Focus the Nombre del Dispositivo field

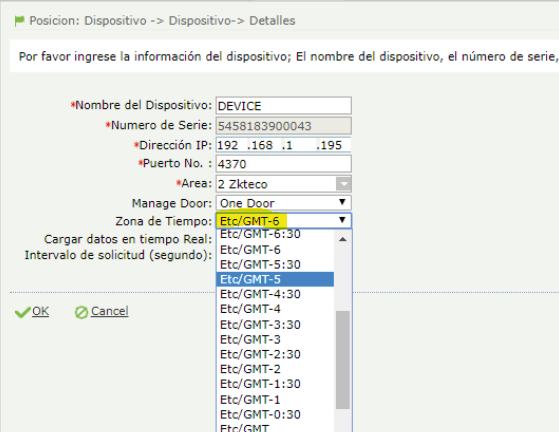point(283,106)
